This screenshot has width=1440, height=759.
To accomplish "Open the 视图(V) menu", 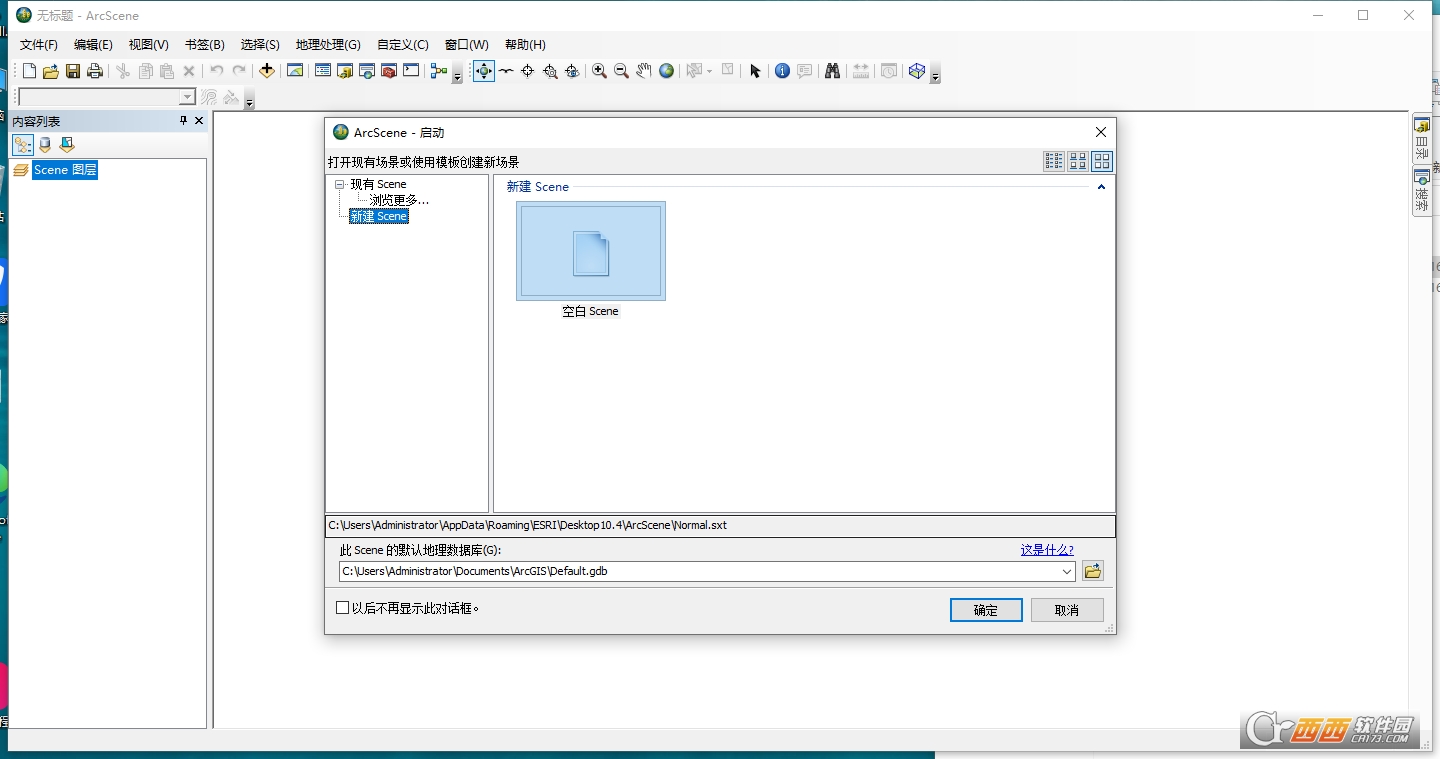I will (x=148, y=45).
